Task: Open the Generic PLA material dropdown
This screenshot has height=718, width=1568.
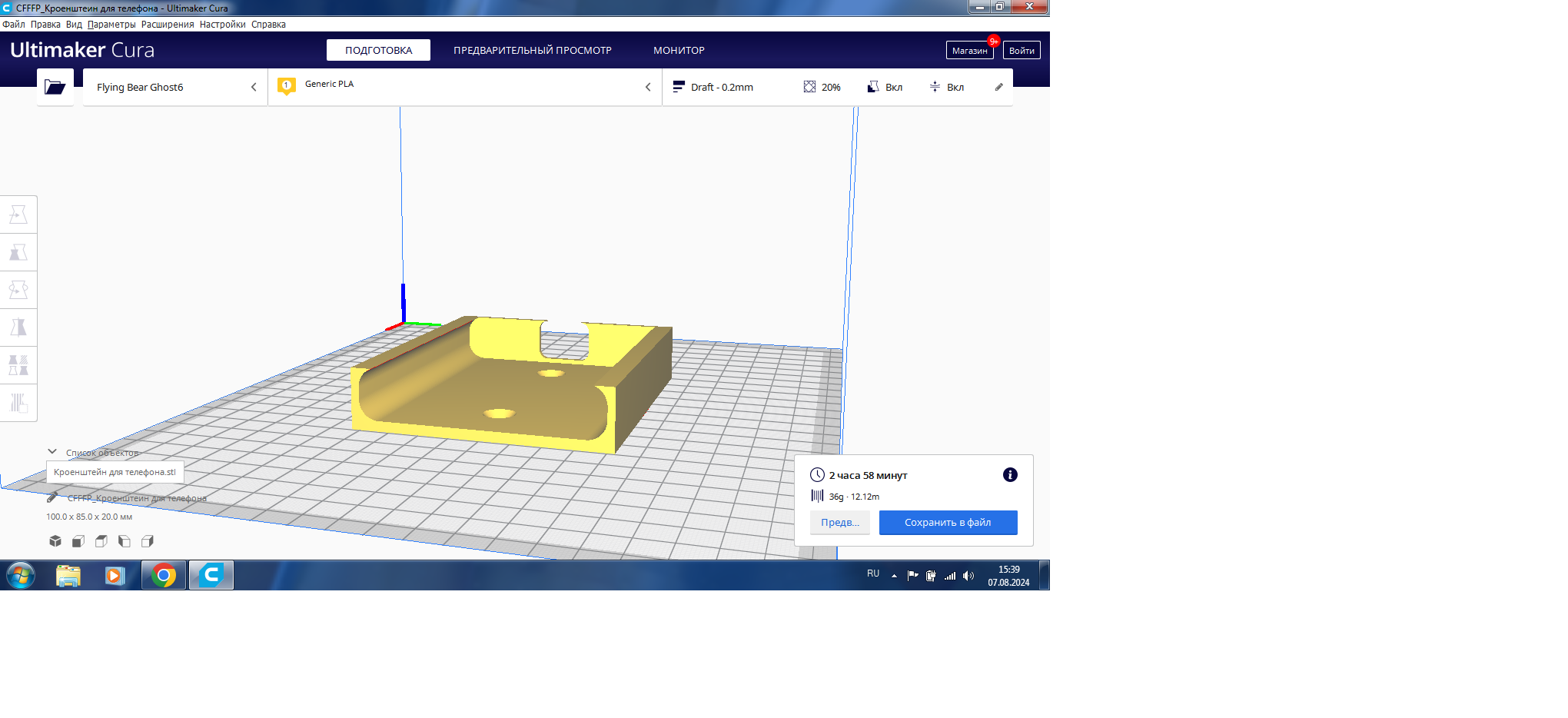Action: [464, 87]
